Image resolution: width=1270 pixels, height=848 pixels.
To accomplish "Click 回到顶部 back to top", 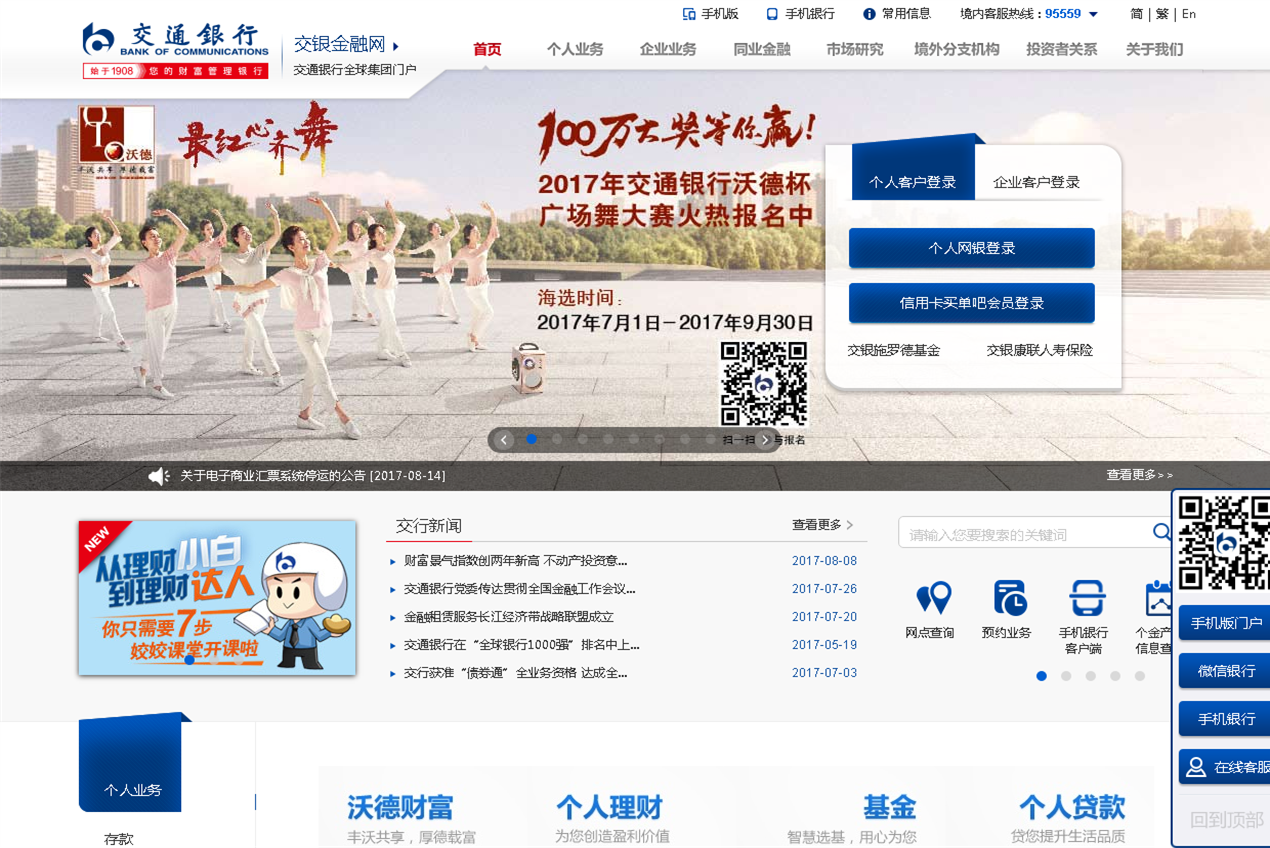I will click(1227, 820).
